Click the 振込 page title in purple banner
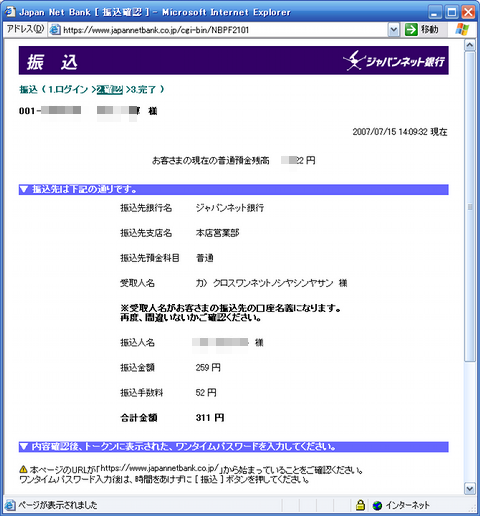This screenshot has height=517, width=481. point(52,62)
